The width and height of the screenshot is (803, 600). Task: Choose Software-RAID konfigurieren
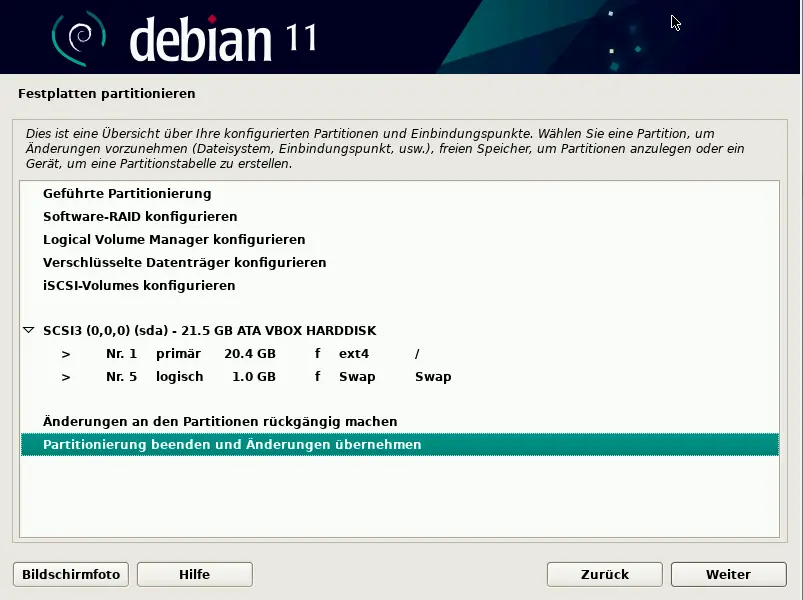pos(140,216)
